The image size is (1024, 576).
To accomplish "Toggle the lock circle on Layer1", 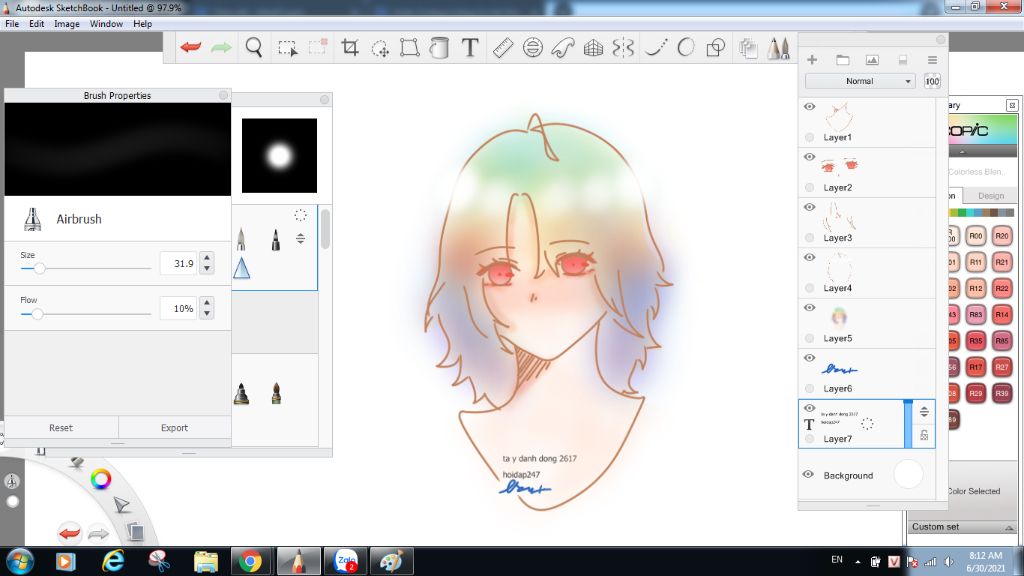I will [x=810, y=137].
